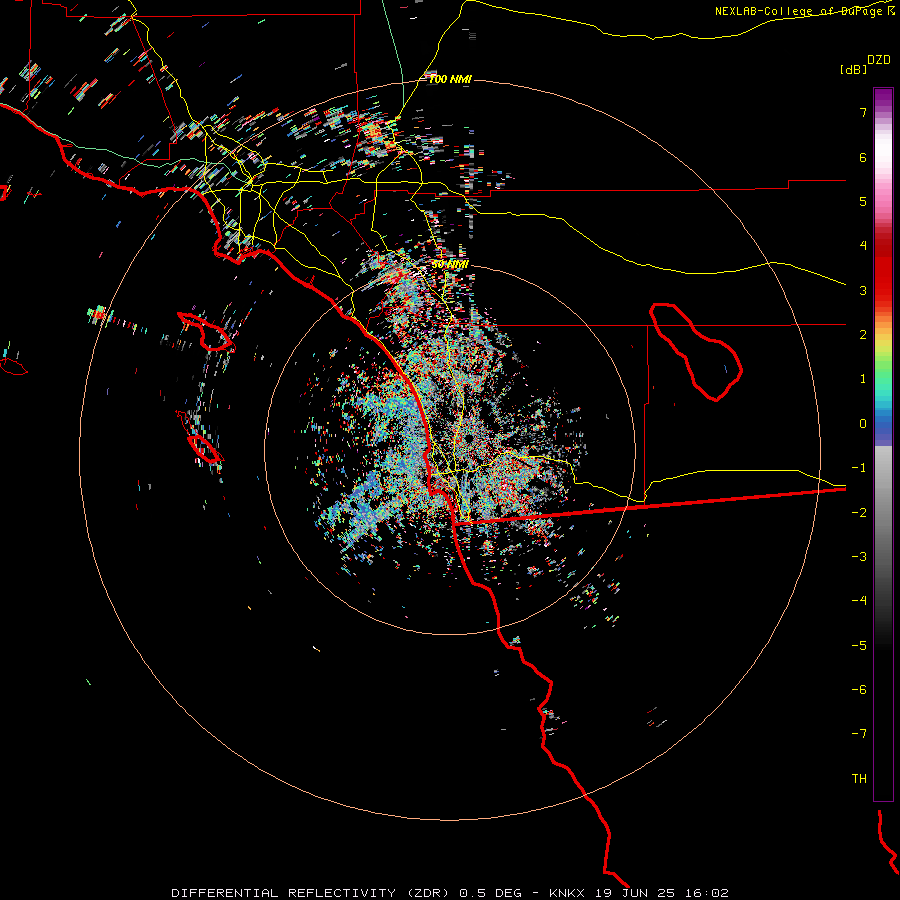Click the scale value 7 on the legend
The image size is (900, 900).
point(863,112)
